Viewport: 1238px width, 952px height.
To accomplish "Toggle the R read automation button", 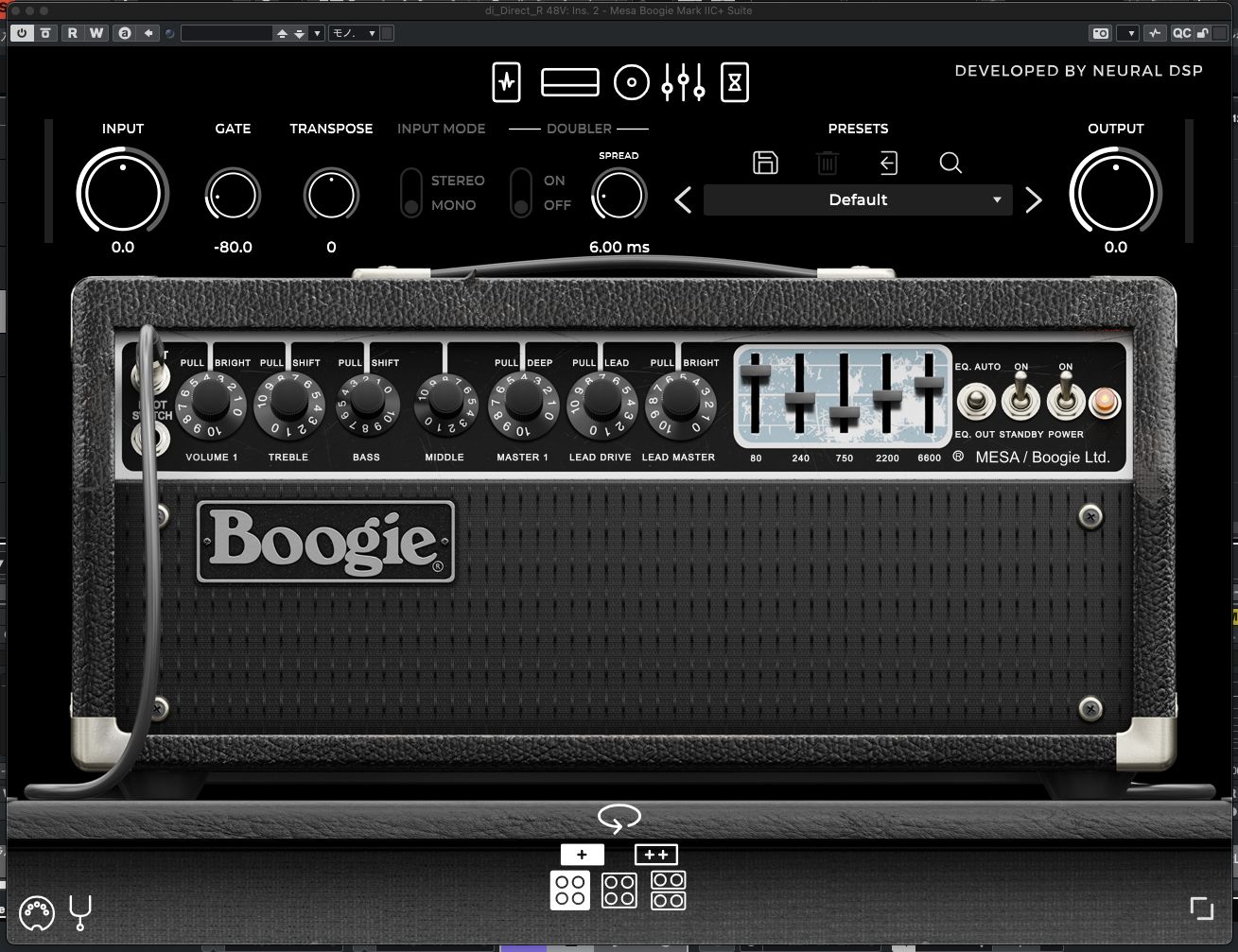I will point(72,33).
